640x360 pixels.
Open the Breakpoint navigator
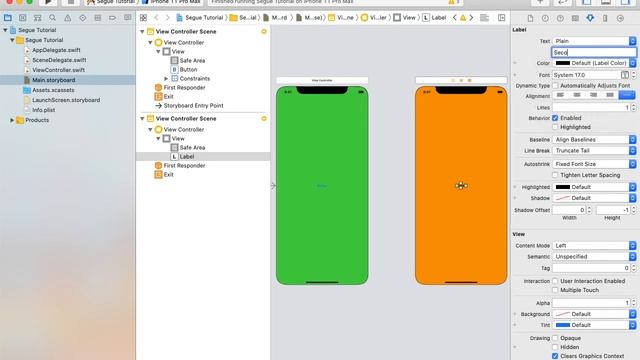[x=112, y=18]
